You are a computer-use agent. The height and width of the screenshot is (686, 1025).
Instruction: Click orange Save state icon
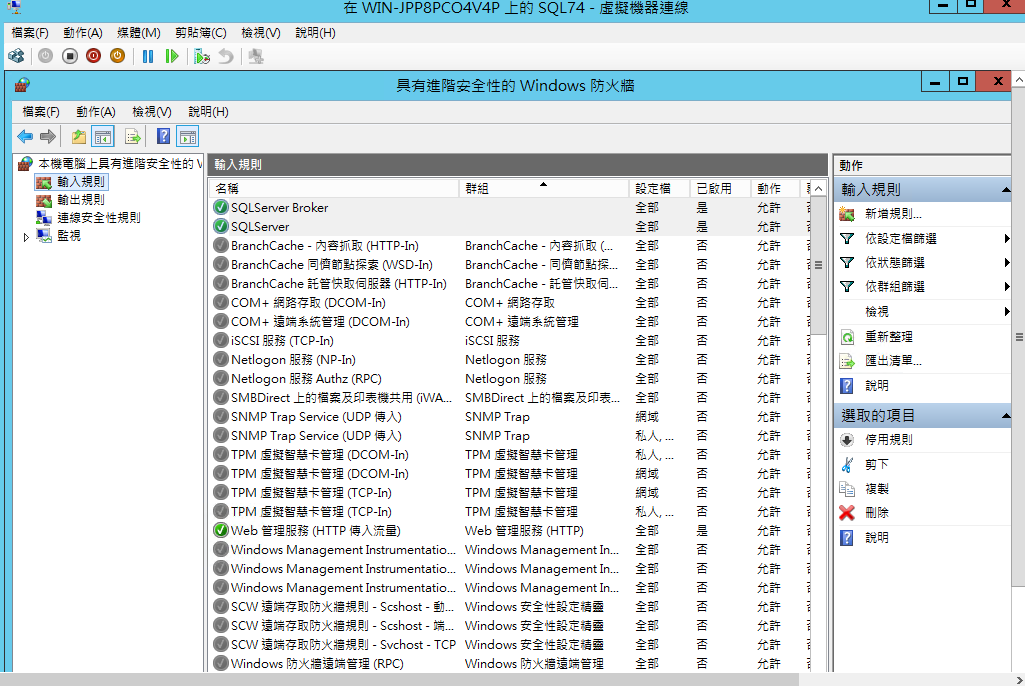(118, 56)
